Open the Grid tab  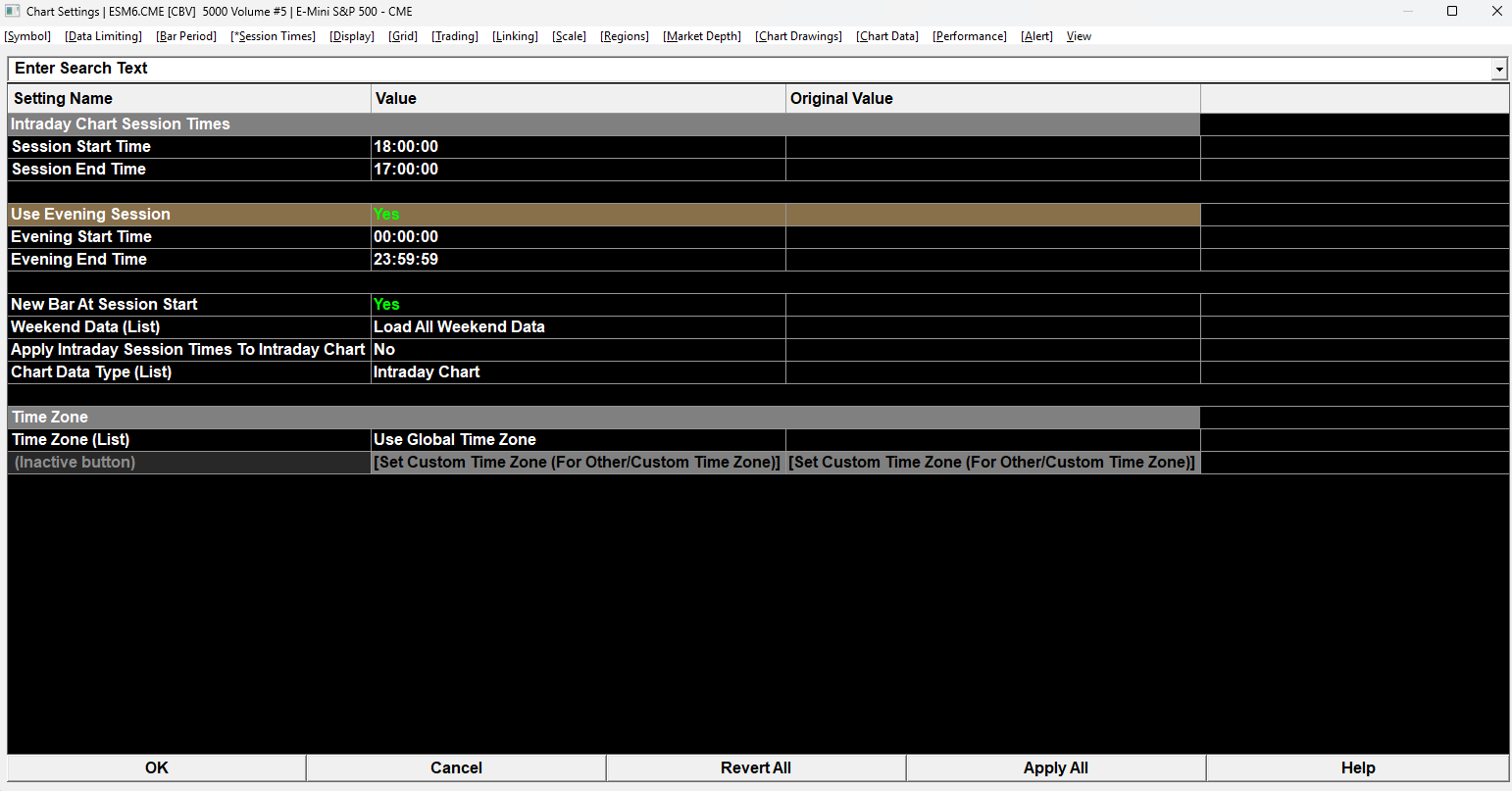(x=403, y=36)
